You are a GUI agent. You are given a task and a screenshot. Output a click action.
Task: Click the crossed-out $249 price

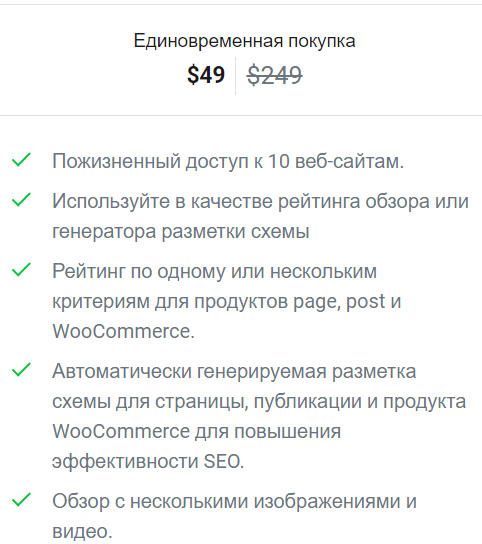[274, 75]
